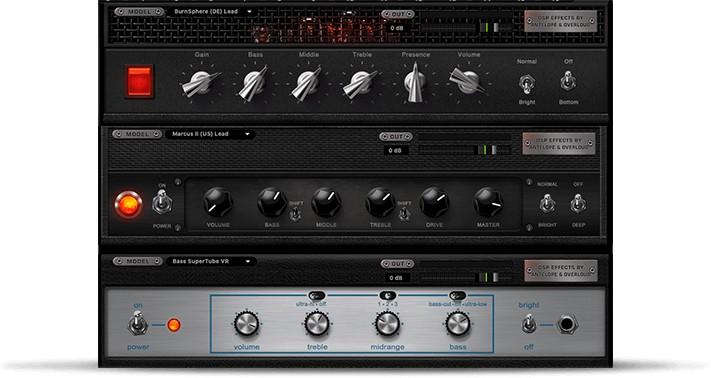Click the output level slider on Bass SuperTube amp

pyautogui.click(x=466, y=277)
